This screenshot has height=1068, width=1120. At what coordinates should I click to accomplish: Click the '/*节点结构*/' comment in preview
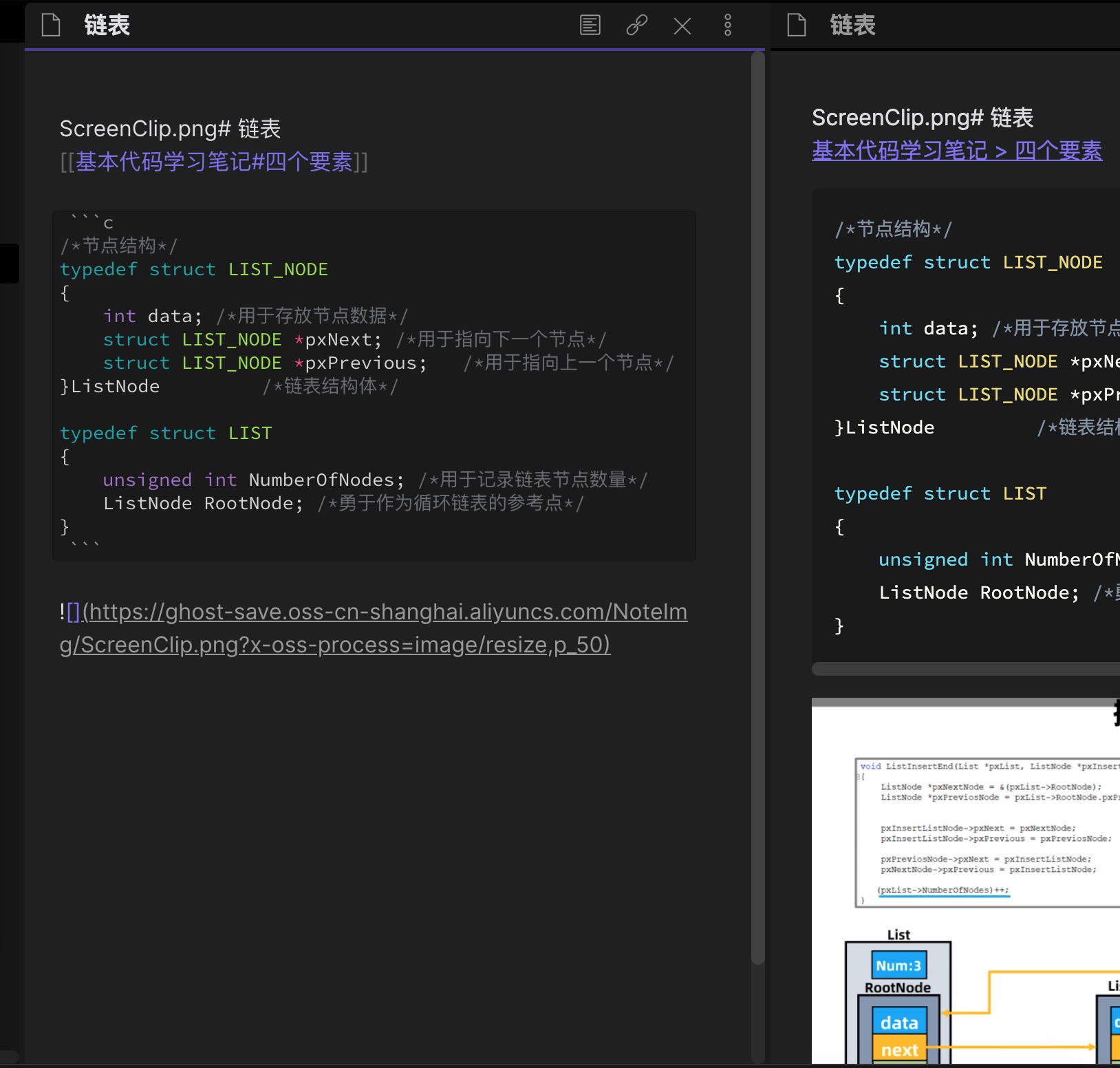(893, 229)
